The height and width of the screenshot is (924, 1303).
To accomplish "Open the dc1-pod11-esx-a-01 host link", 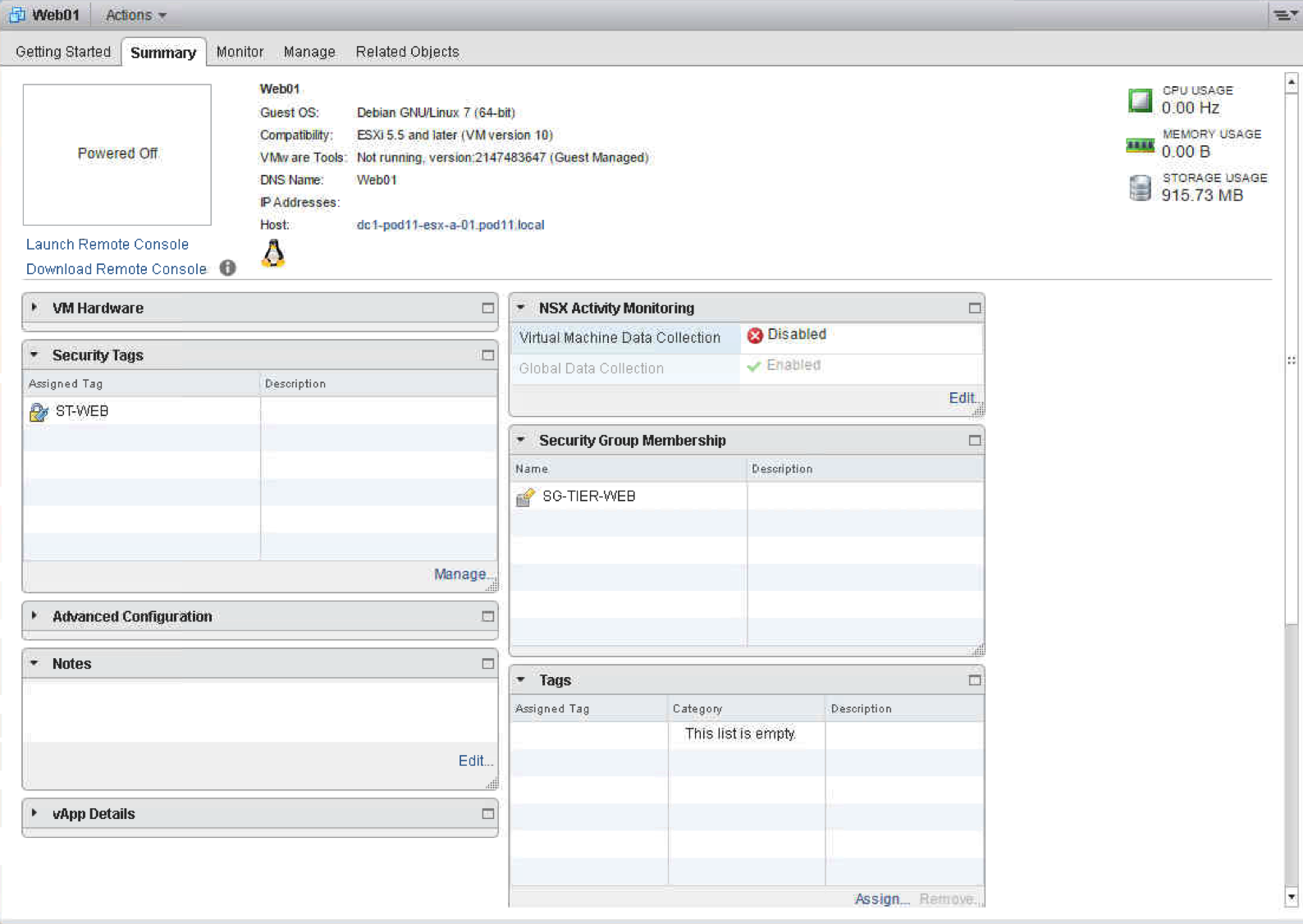I will tap(450, 225).
